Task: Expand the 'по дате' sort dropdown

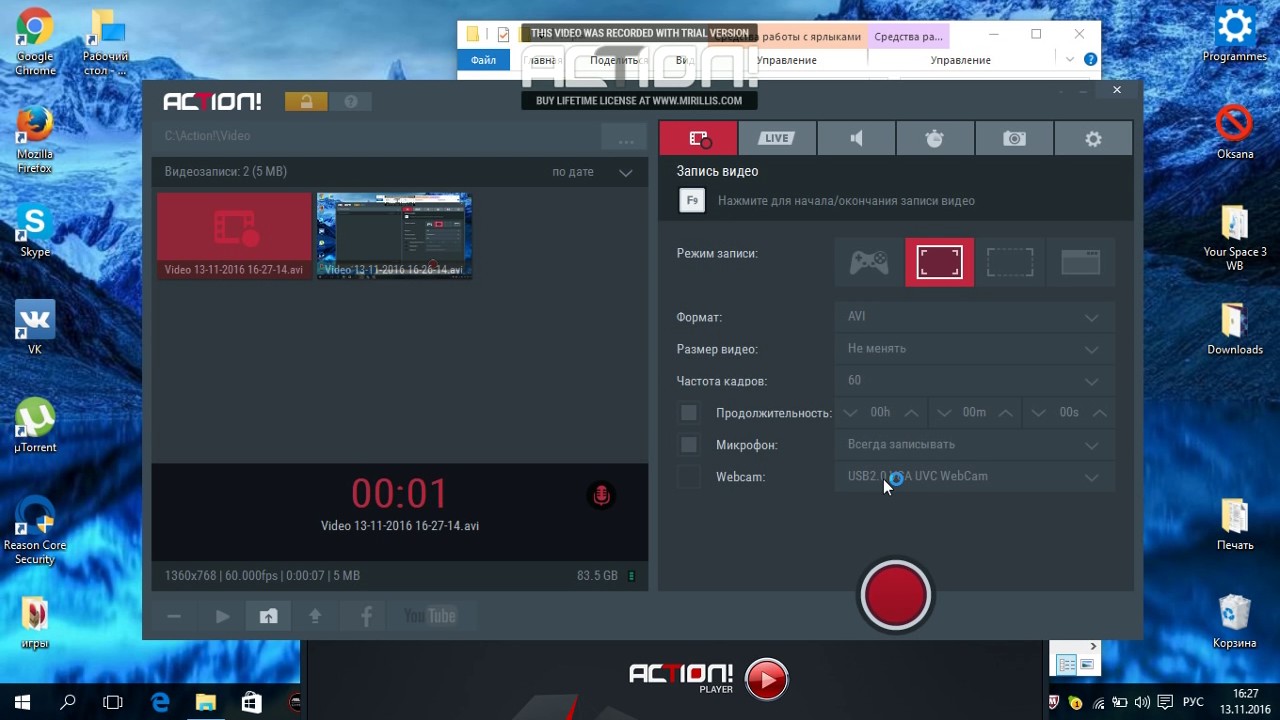Action: [x=592, y=172]
